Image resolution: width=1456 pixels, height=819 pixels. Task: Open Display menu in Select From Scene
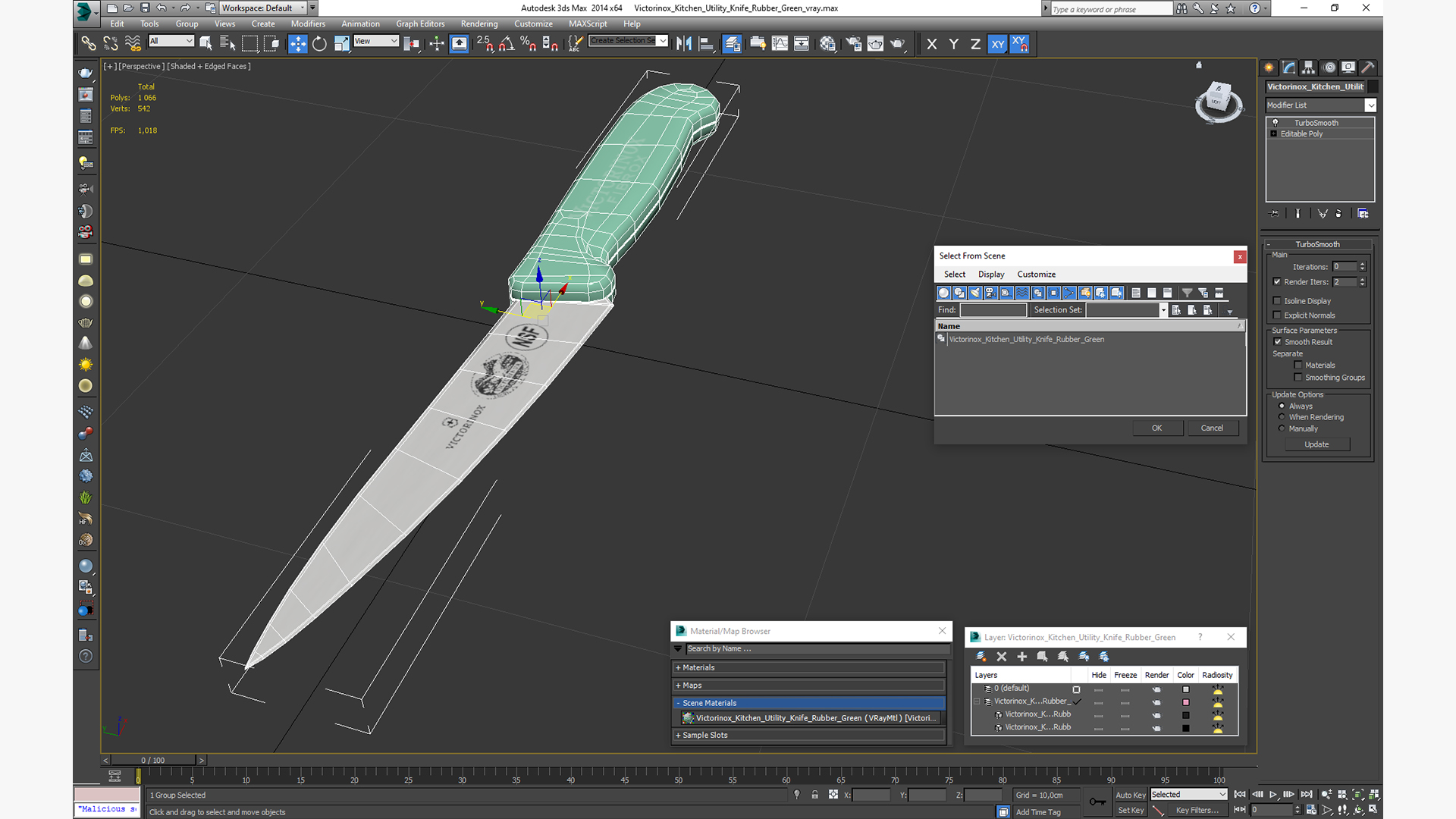(x=991, y=275)
